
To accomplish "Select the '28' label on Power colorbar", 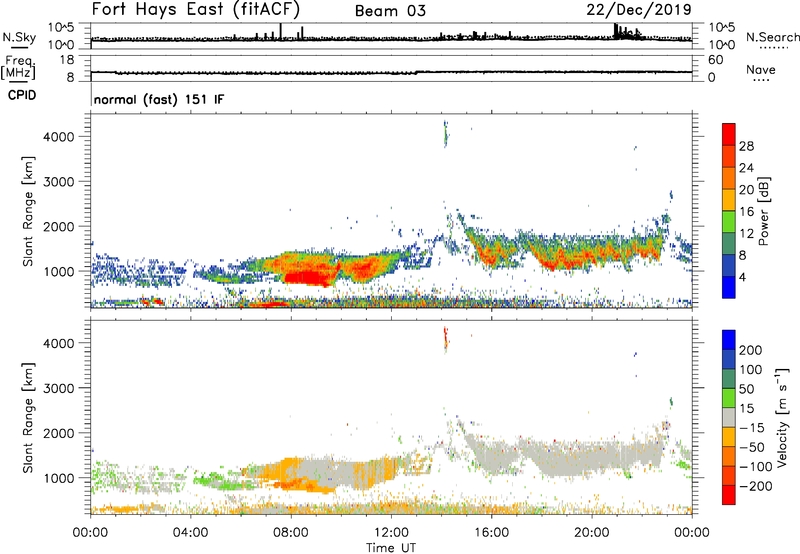I will click(746, 146).
